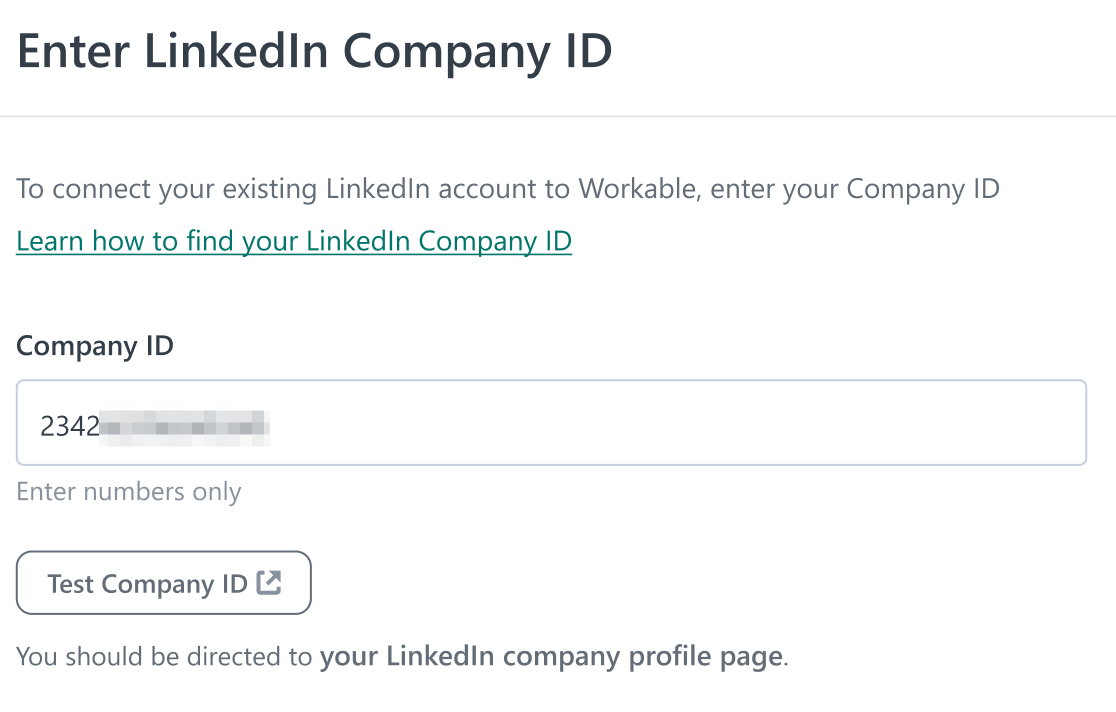The width and height of the screenshot is (1116, 712).
Task: Click the connect your existing LinkedIn account description
Action: tap(508, 189)
